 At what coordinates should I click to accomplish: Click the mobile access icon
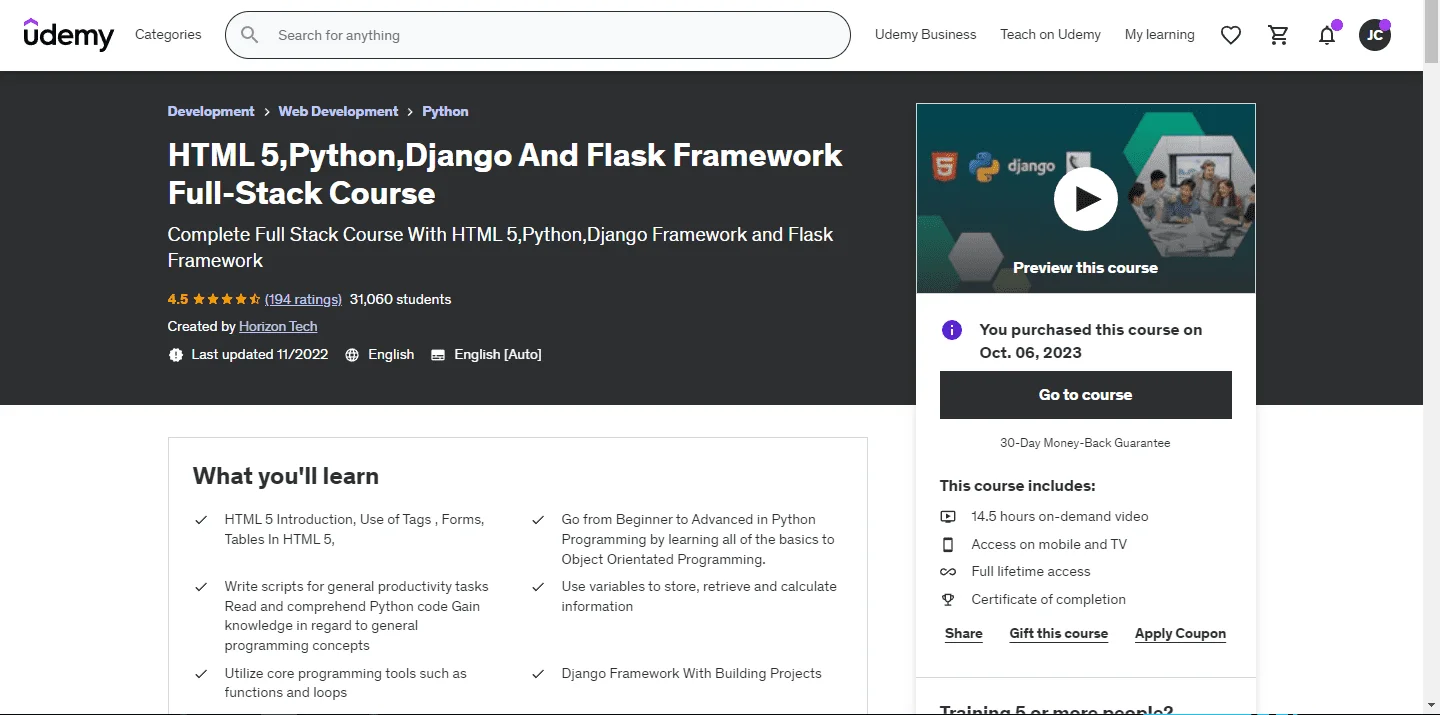click(948, 545)
